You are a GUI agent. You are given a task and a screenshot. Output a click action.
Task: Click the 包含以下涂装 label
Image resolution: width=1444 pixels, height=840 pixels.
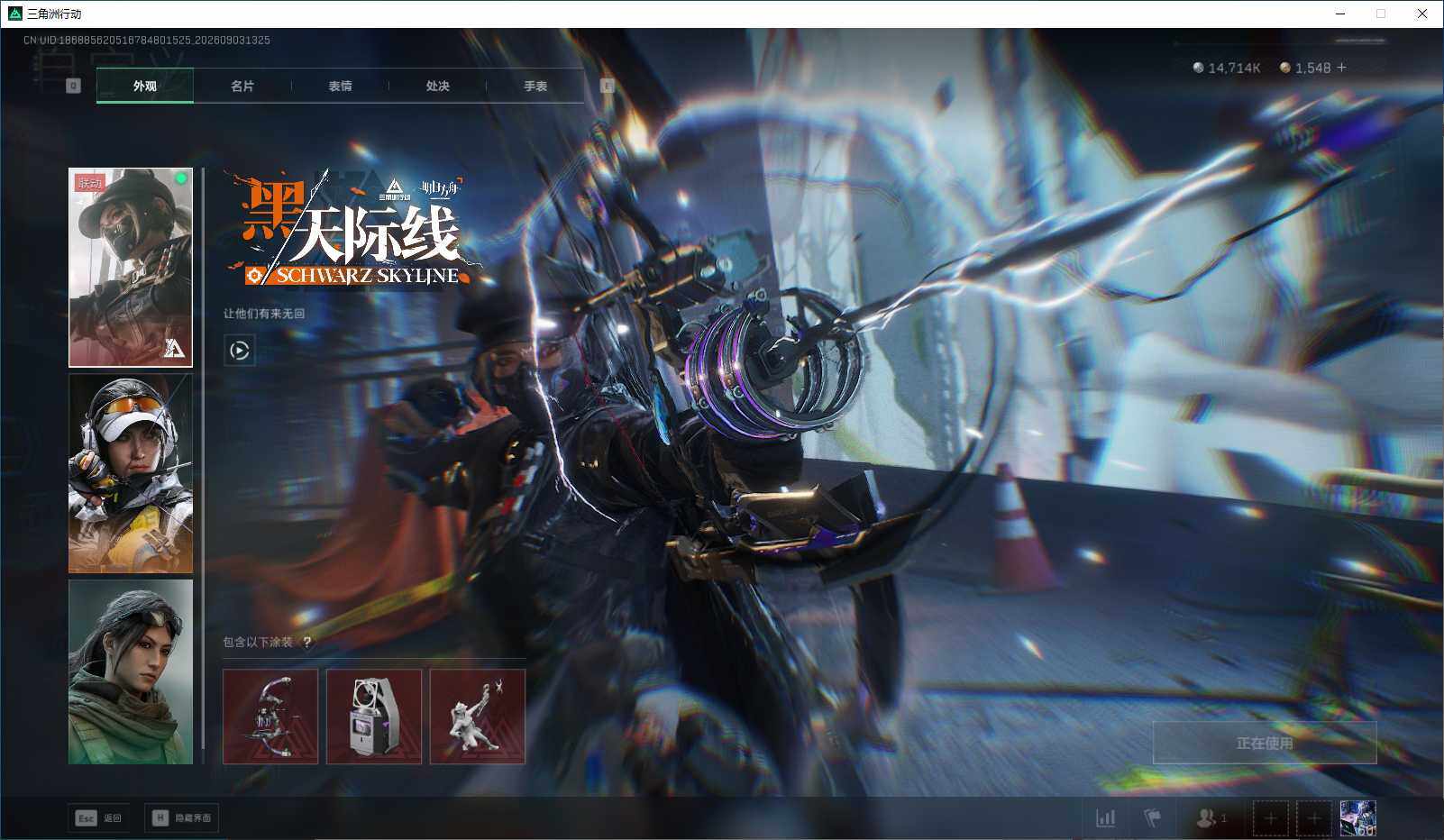coord(258,642)
